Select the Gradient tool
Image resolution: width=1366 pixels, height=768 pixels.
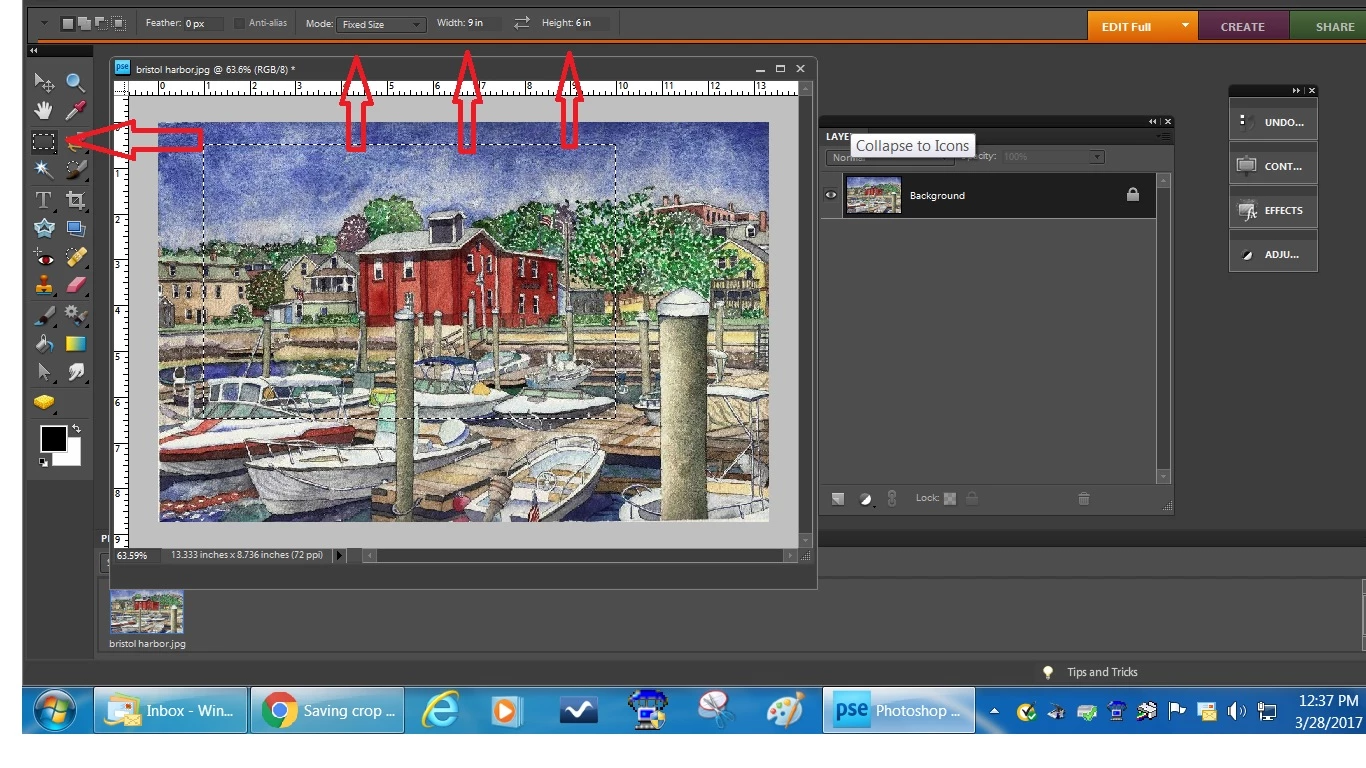point(75,344)
